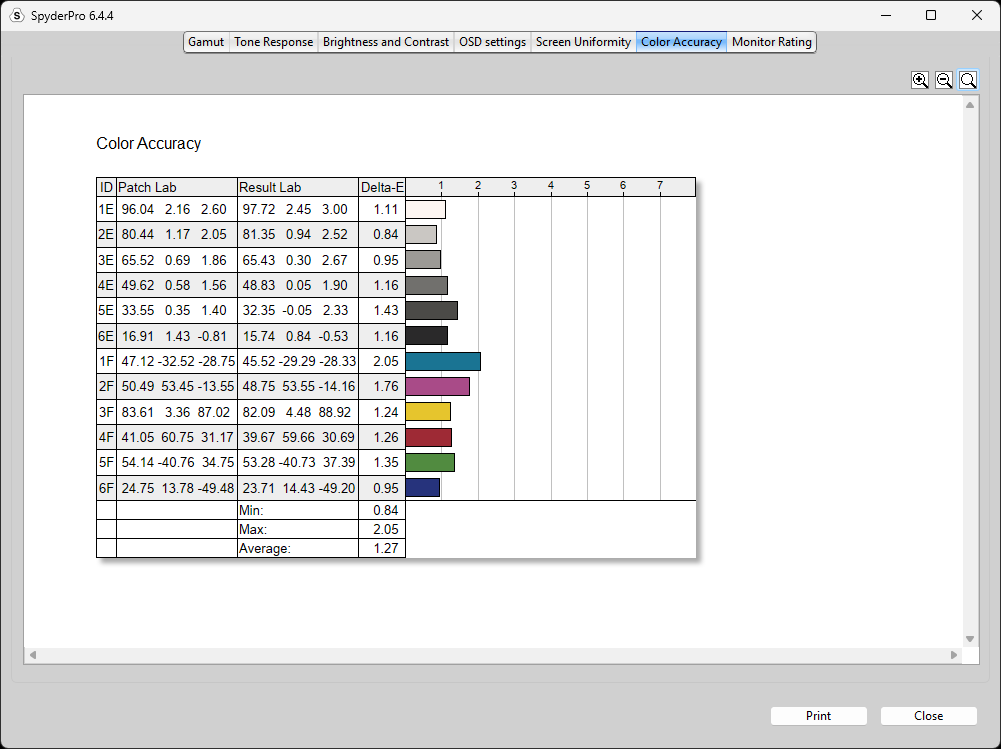The height and width of the screenshot is (749, 1001).
Task: Click the zoom out magnifier icon
Action: [944, 80]
